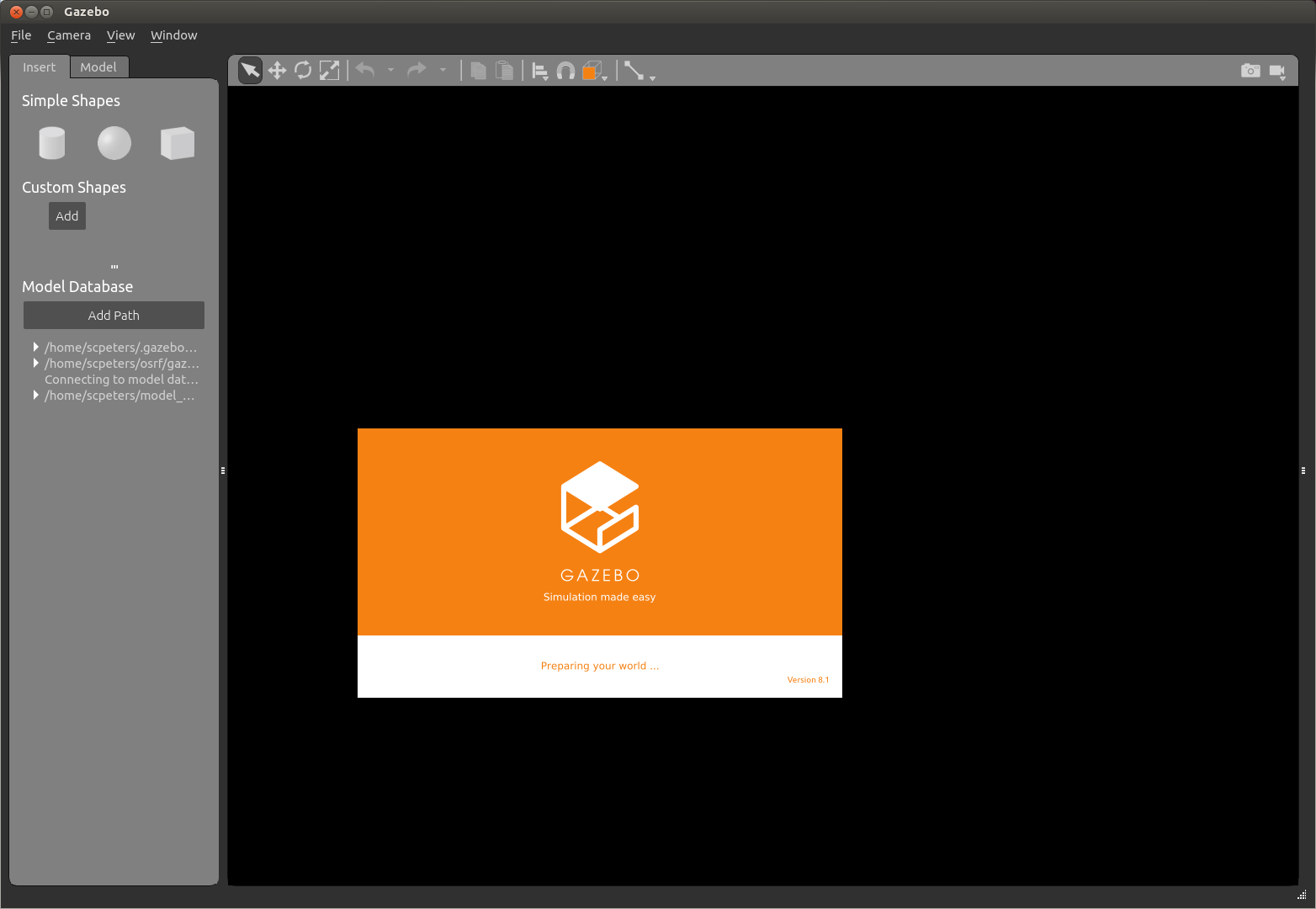
Task: Open the align tool options
Action: click(540, 72)
